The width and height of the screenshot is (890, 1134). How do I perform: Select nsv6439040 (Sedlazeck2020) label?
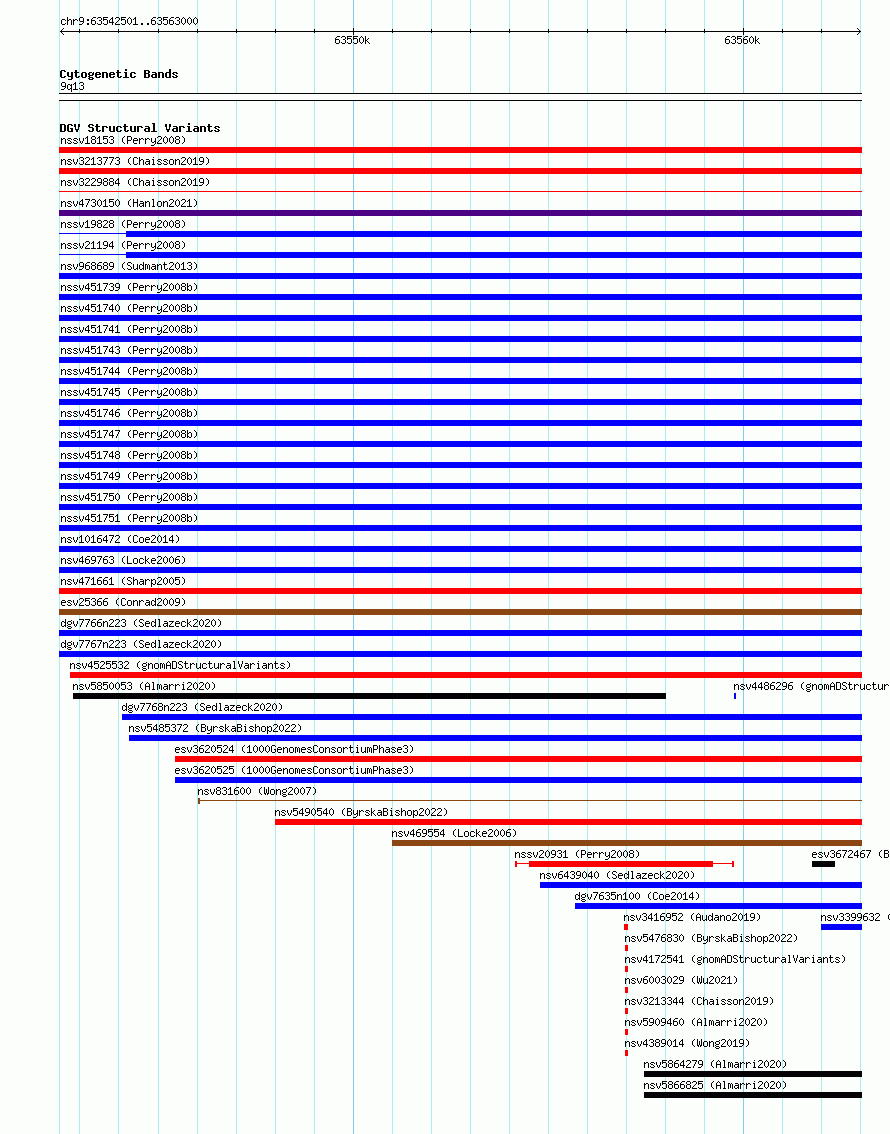coord(617,874)
